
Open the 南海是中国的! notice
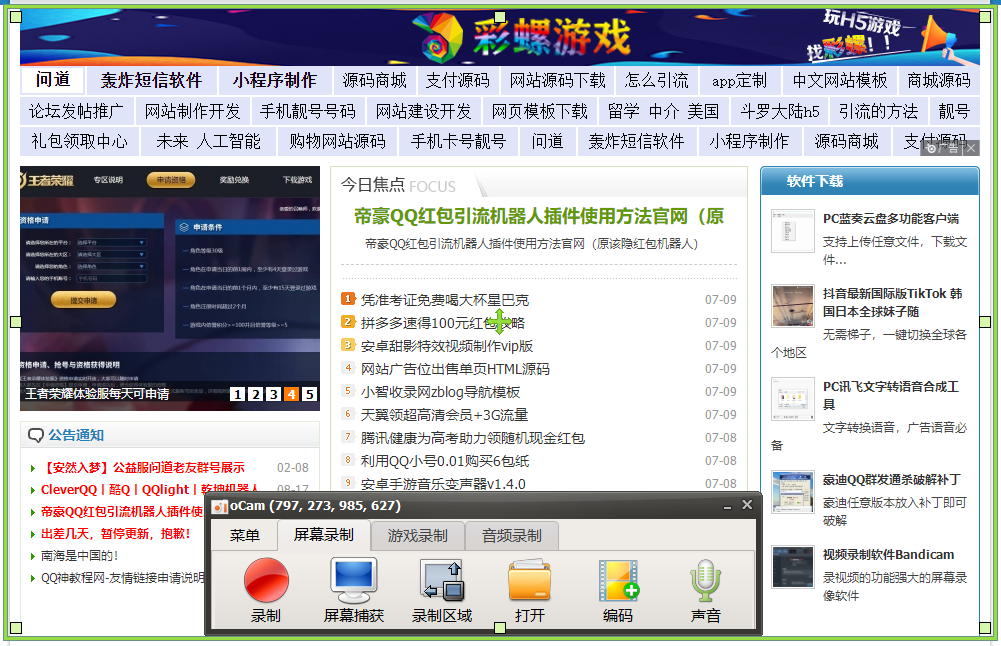click(x=80, y=556)
